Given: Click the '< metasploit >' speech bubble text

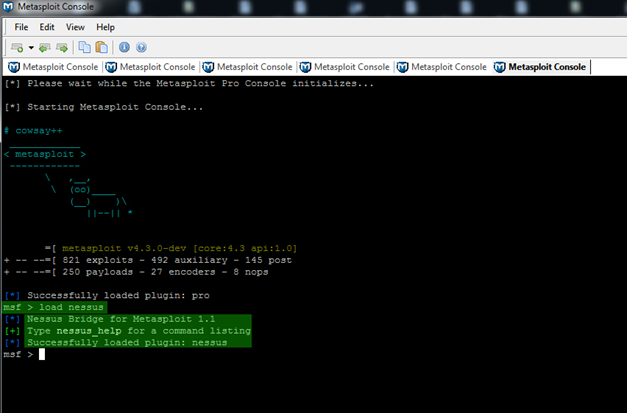Looking at the screenshot, I should tap(45, 154).
